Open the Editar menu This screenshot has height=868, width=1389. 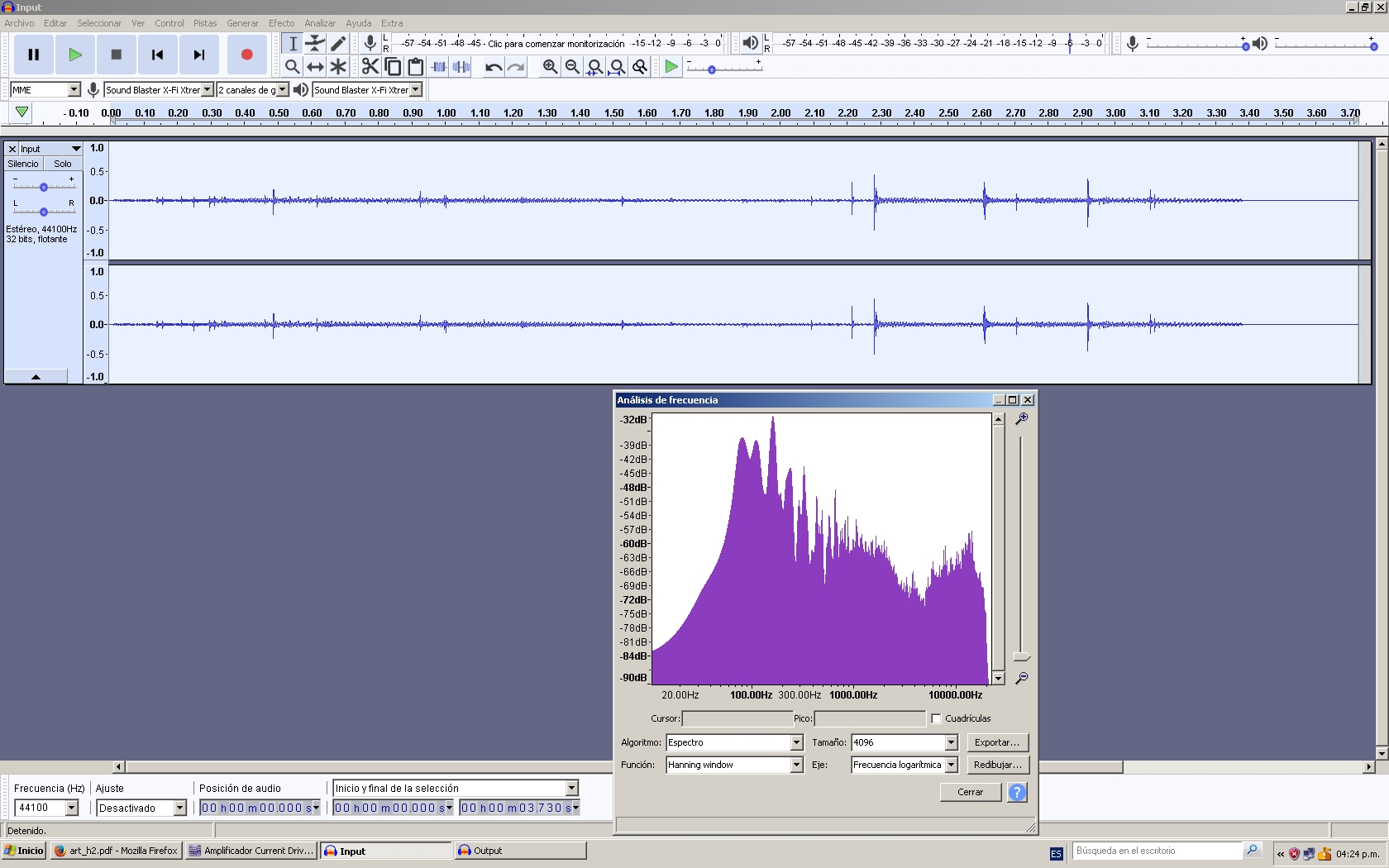55,23
